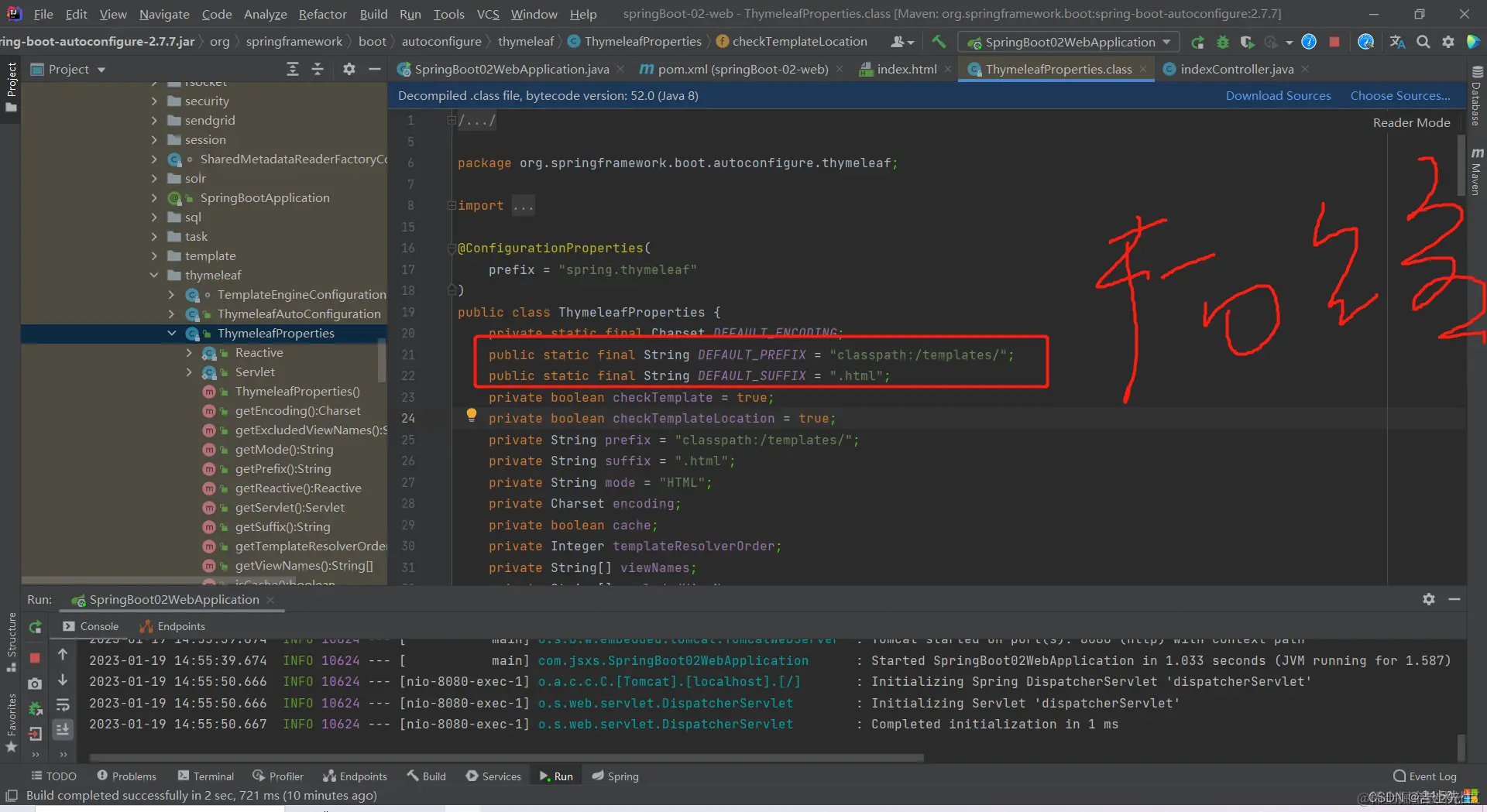Viewport: 1487px width, 812px height.
Task: Start debugging with the bug icon
Action: (1223, 42)
